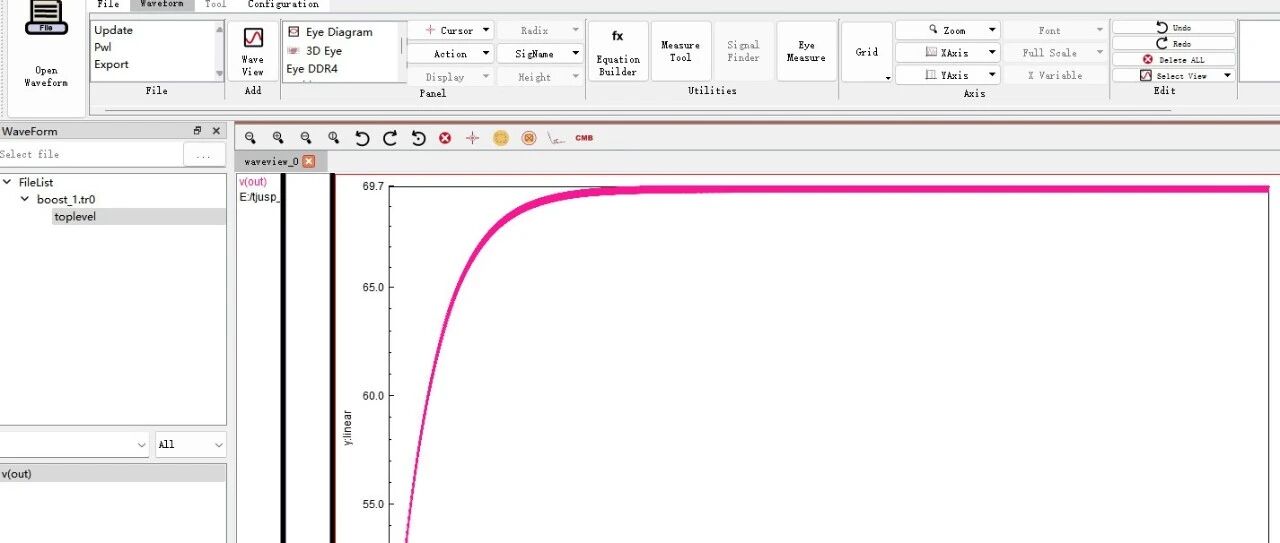Image resolution: width=1280 pixels, height=543 pixels.
Task: Click the red crosshair cursor icon
Action: click(x=473, y=138)
